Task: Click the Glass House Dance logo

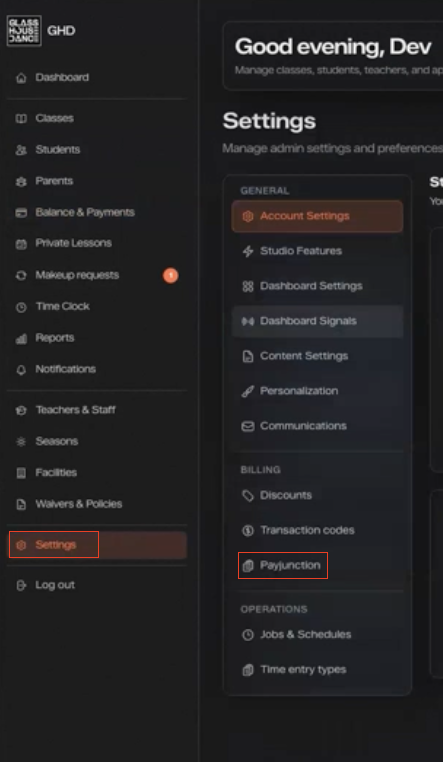Action: [24, 31]
